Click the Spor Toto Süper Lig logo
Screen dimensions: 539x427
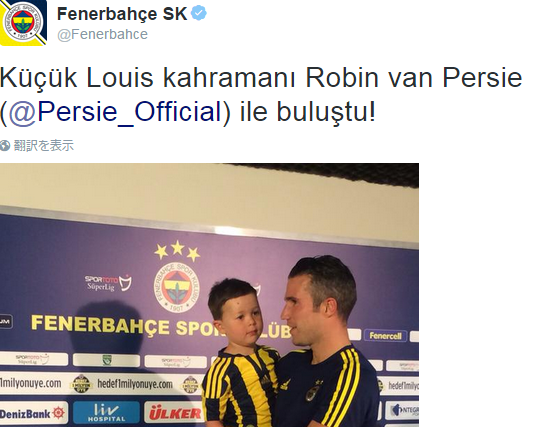pyautogui.click(x=108, y=283)
